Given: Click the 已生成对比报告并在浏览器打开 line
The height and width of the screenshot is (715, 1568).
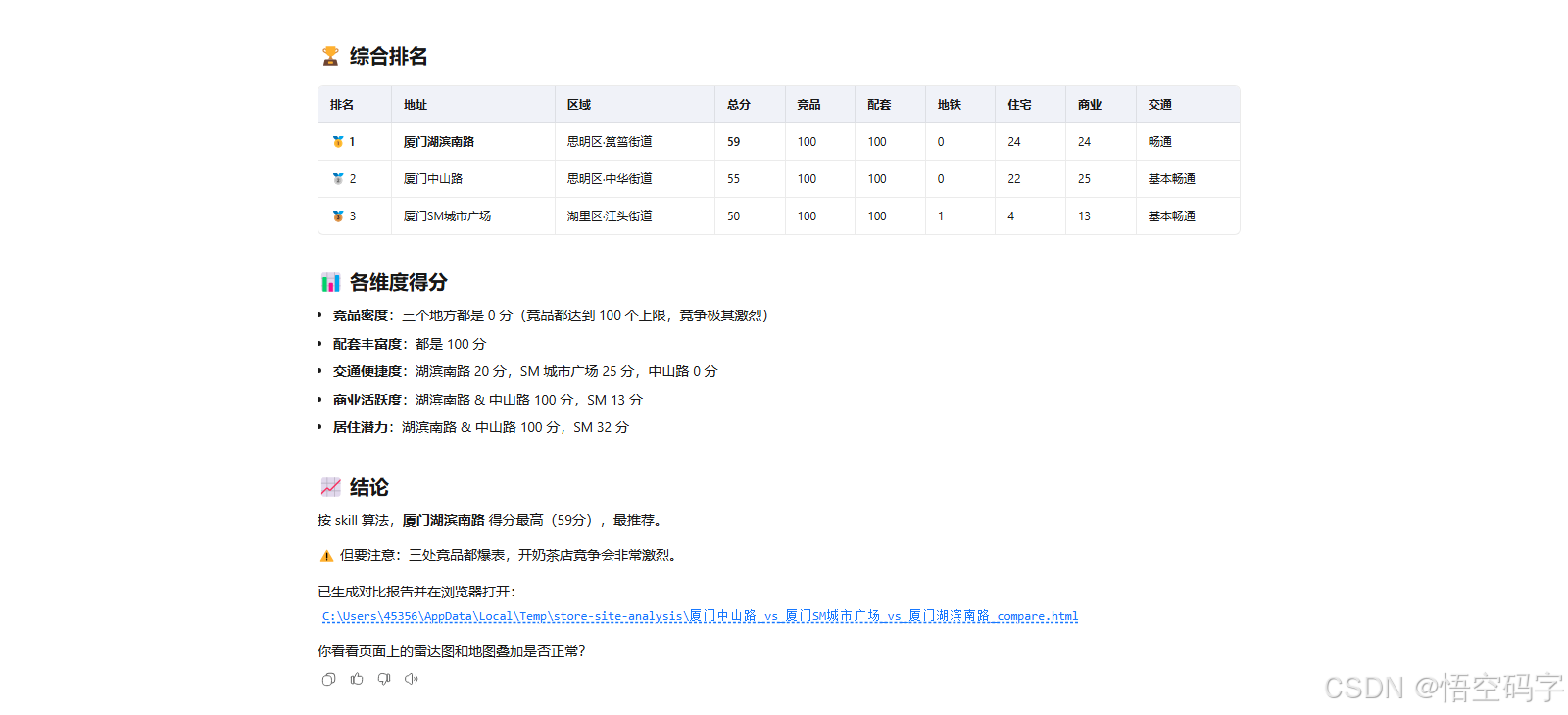Looking at the screenshot, I should click(416, 592).
